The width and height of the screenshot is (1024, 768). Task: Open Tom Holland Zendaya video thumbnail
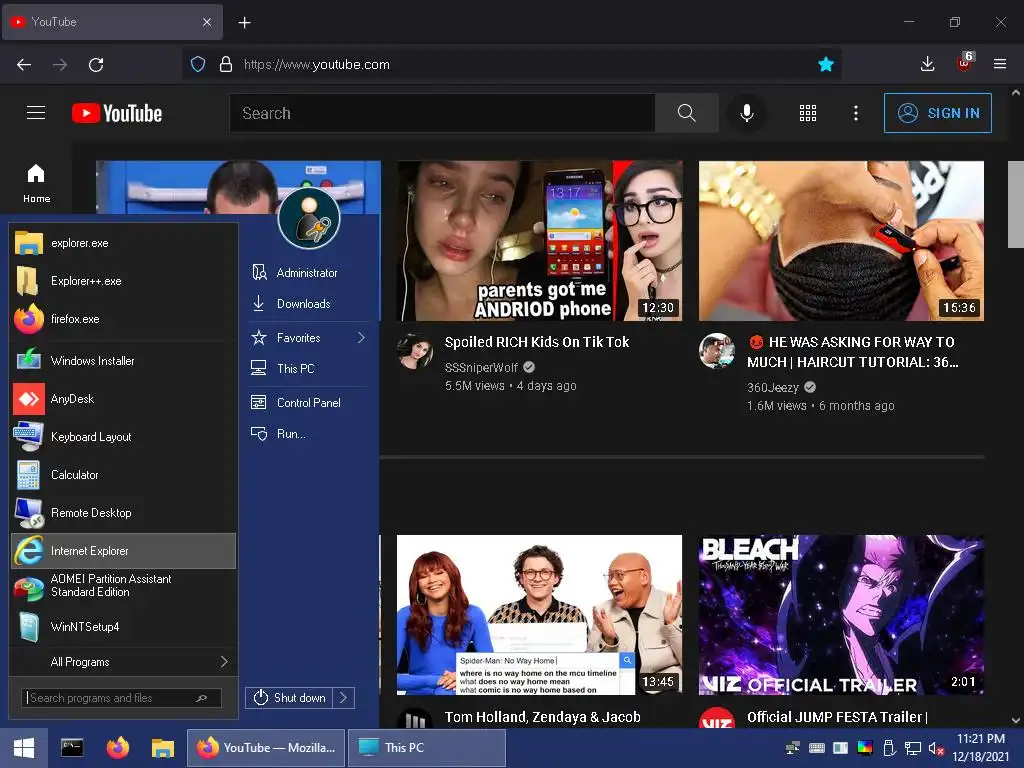[x=539, y=615]
